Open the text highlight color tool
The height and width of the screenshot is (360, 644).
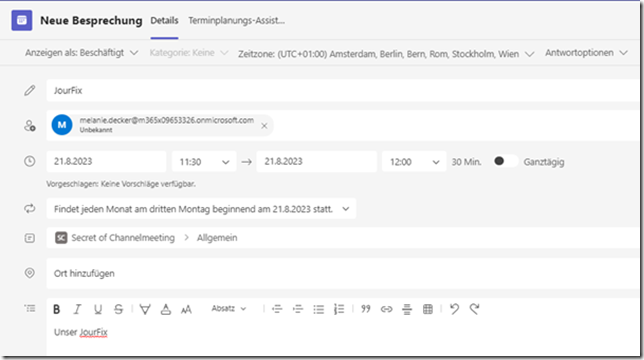pos(145,309)
